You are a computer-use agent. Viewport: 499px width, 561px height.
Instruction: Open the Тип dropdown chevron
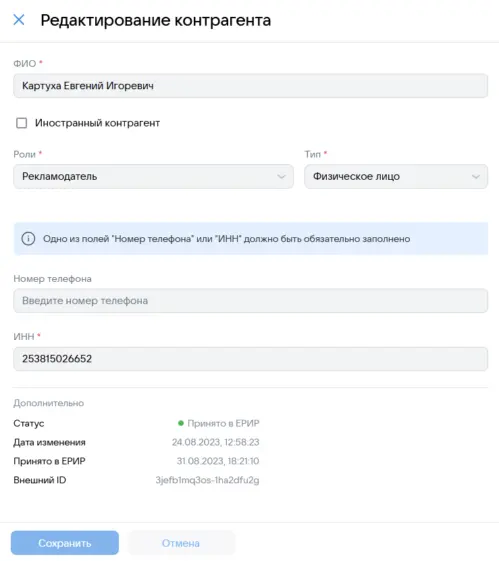tap(476, 176)
